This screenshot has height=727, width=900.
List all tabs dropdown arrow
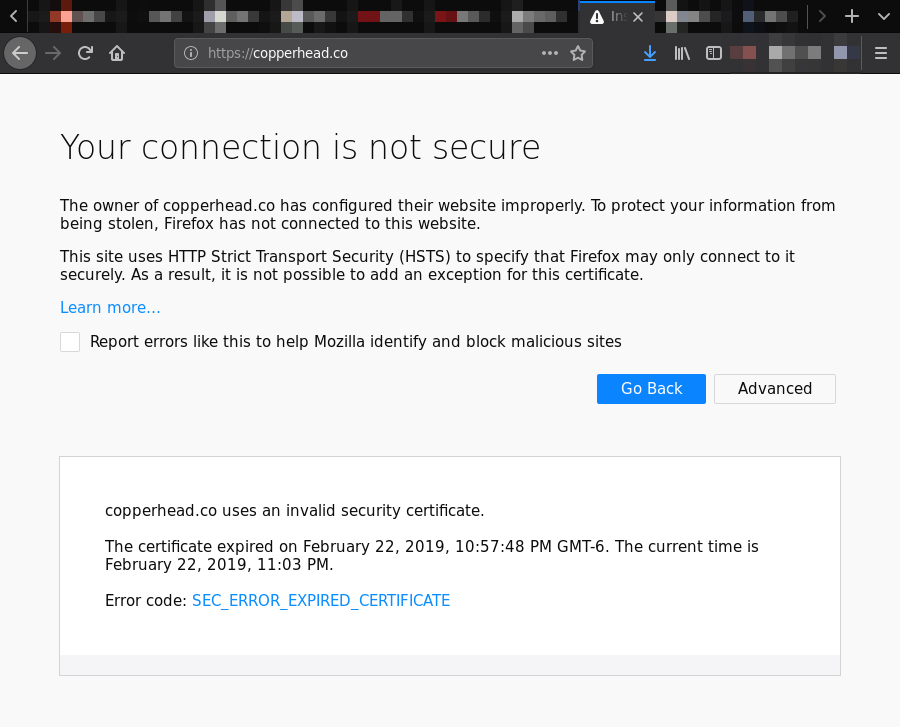coord(883,17)
